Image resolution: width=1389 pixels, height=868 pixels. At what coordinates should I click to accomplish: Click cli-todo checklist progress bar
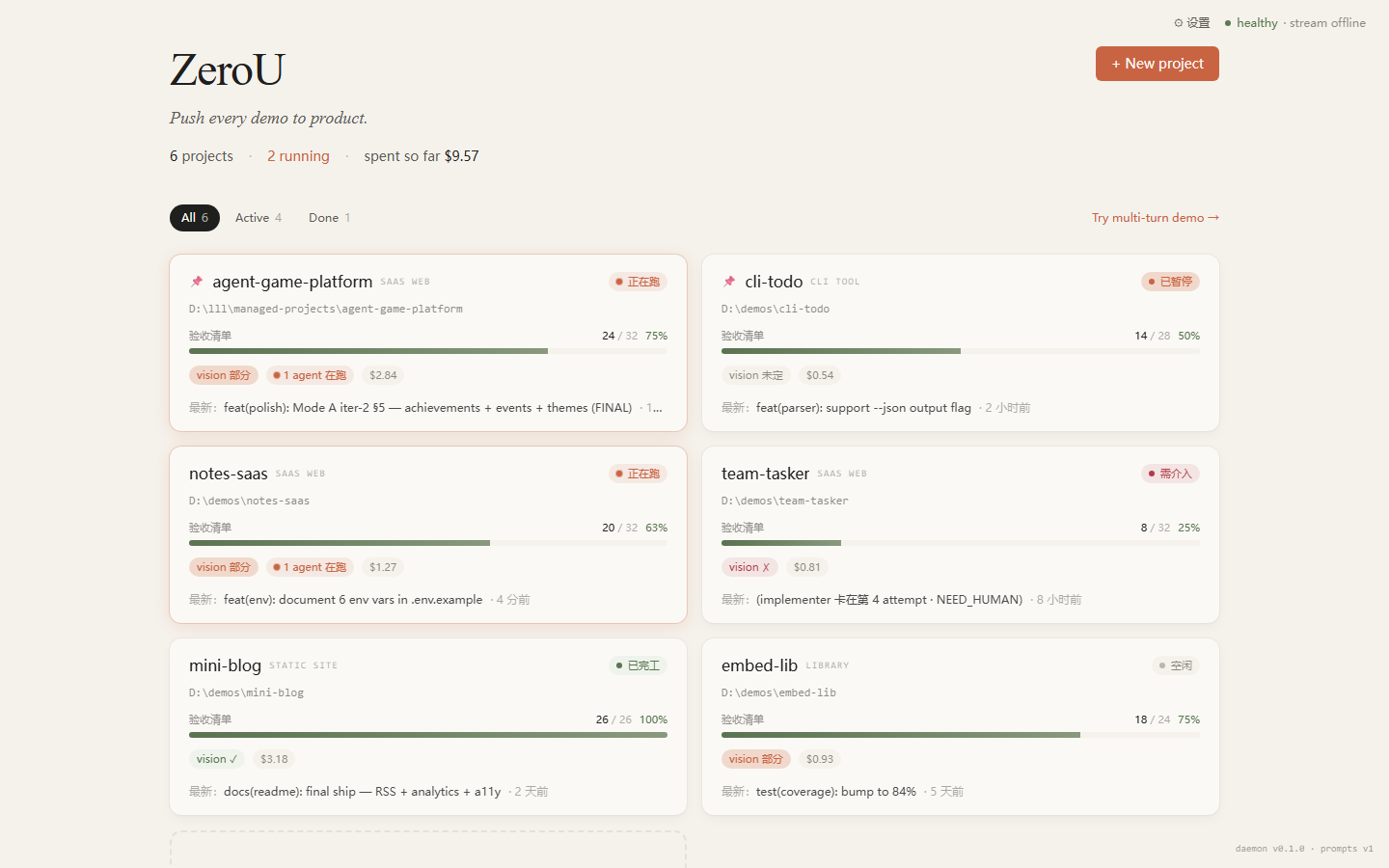961,351
